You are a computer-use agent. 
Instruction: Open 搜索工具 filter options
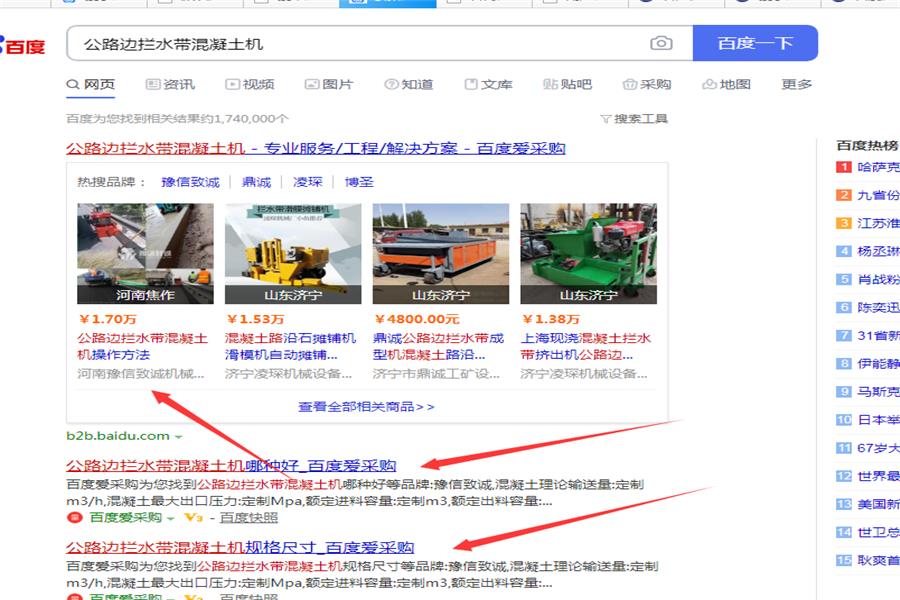coord(634,119)
